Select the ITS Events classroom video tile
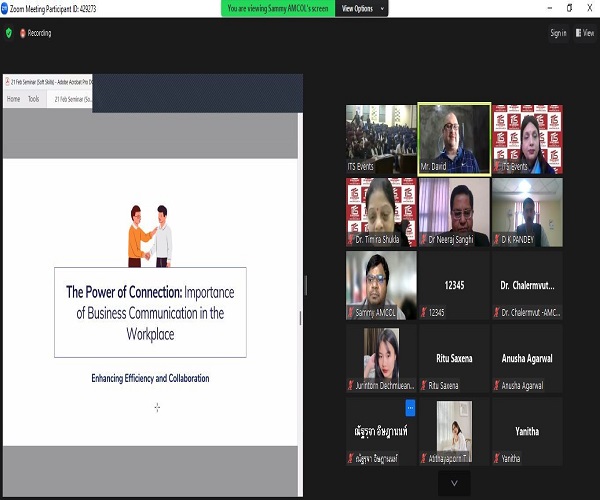The image size is (600, 500). click(x=381, y=139)
